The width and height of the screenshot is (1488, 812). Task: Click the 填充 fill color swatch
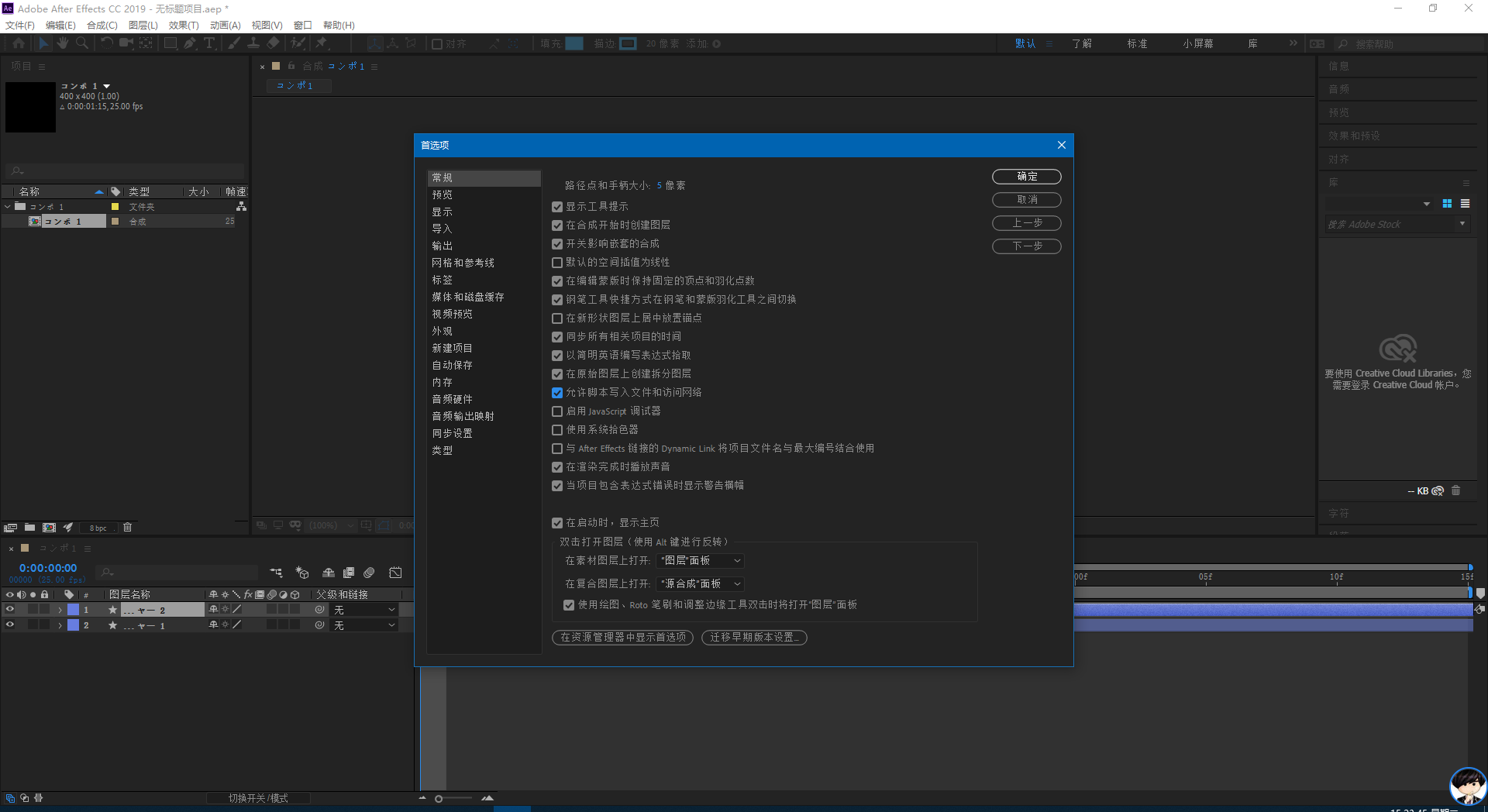point(574,44)
